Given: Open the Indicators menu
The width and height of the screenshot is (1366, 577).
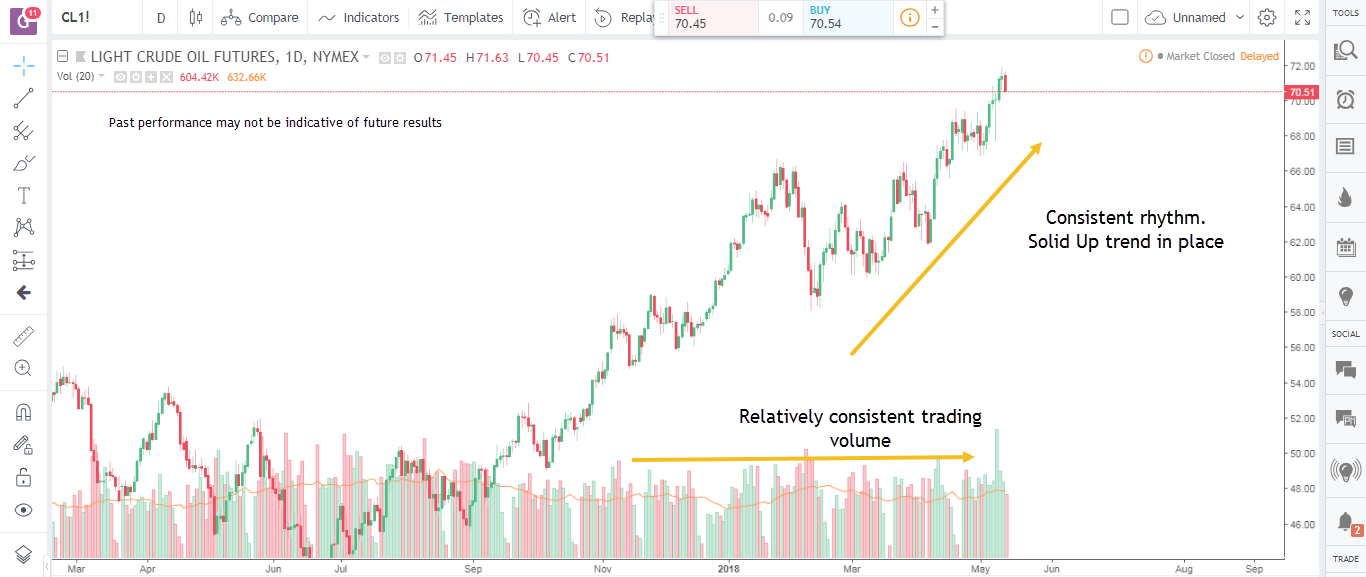Looking at the screenshot, I should click(x=358, y=17).
